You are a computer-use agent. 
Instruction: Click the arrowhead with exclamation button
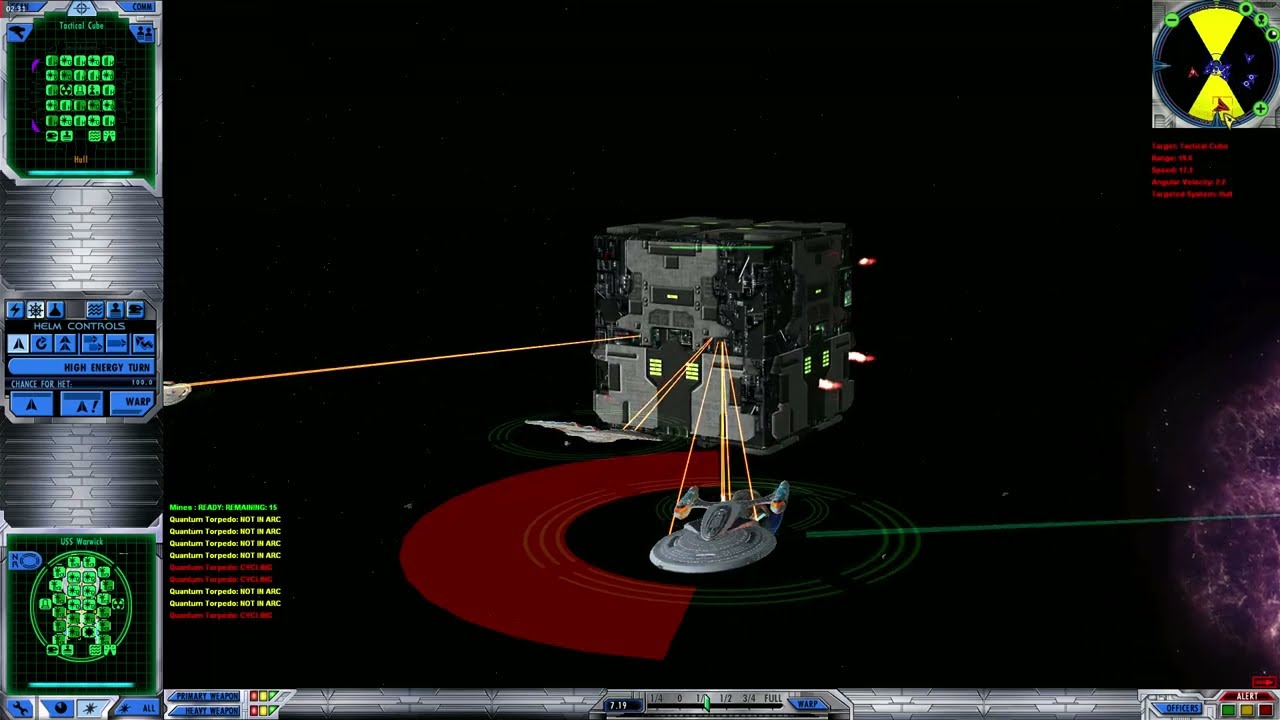82,403
